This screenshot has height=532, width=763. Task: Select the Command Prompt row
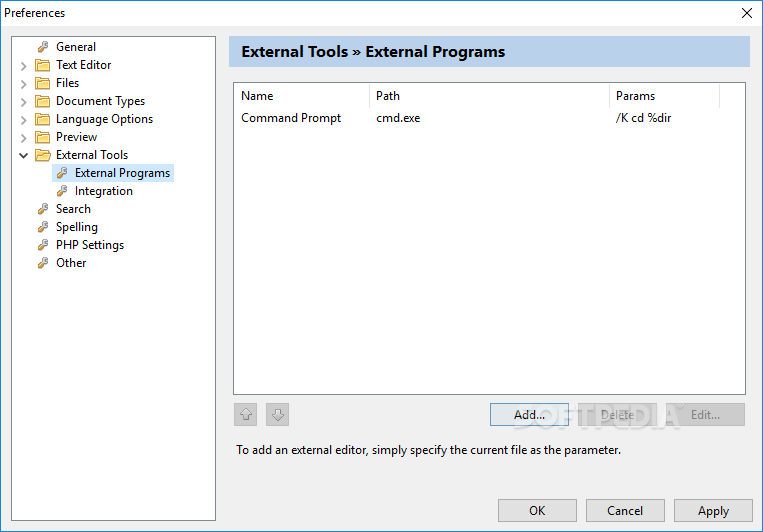(x=489, y=118)
